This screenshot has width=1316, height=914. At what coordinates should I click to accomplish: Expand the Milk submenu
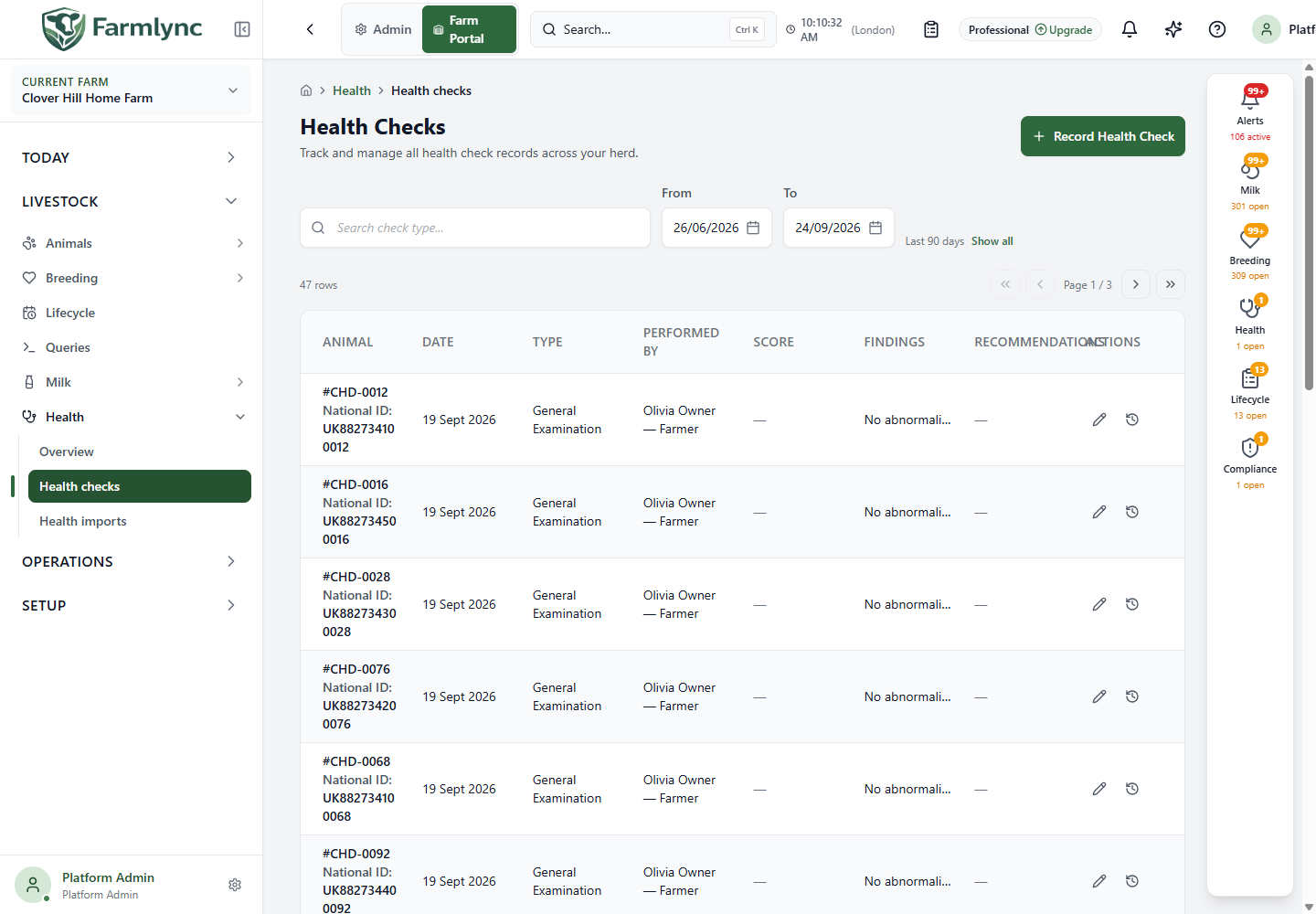coord(240,382)
